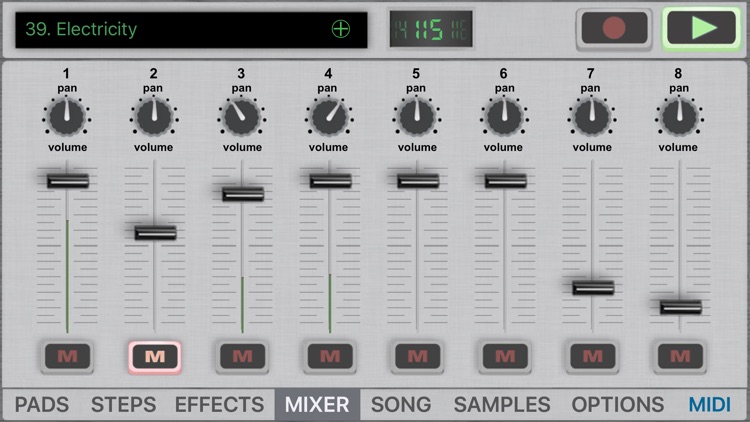The width and height of the screenshot is (750, 422).
Task: Go to the SONG tab
Action: point(401,405)
